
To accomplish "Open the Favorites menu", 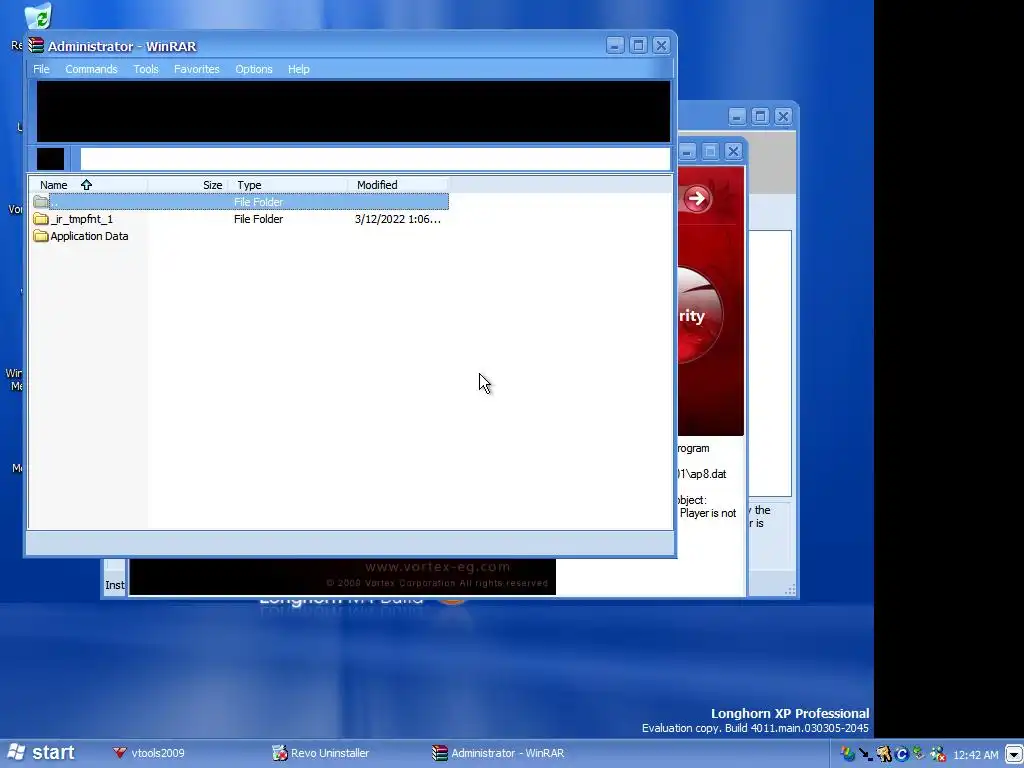I will pyautogui.click(x=197, y=69).
